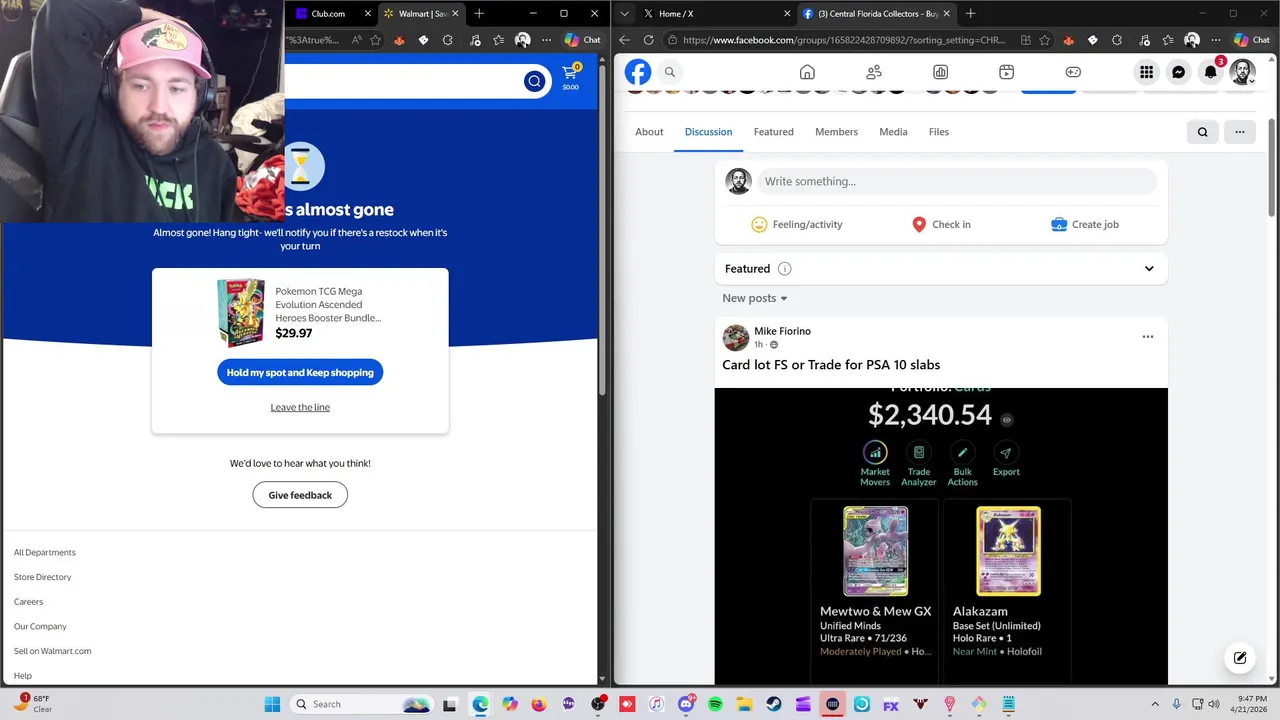The image size is (1280, 720).
Task: Click the floating compose message icon
Action: pyautogui.click(x=1240, y=657)
